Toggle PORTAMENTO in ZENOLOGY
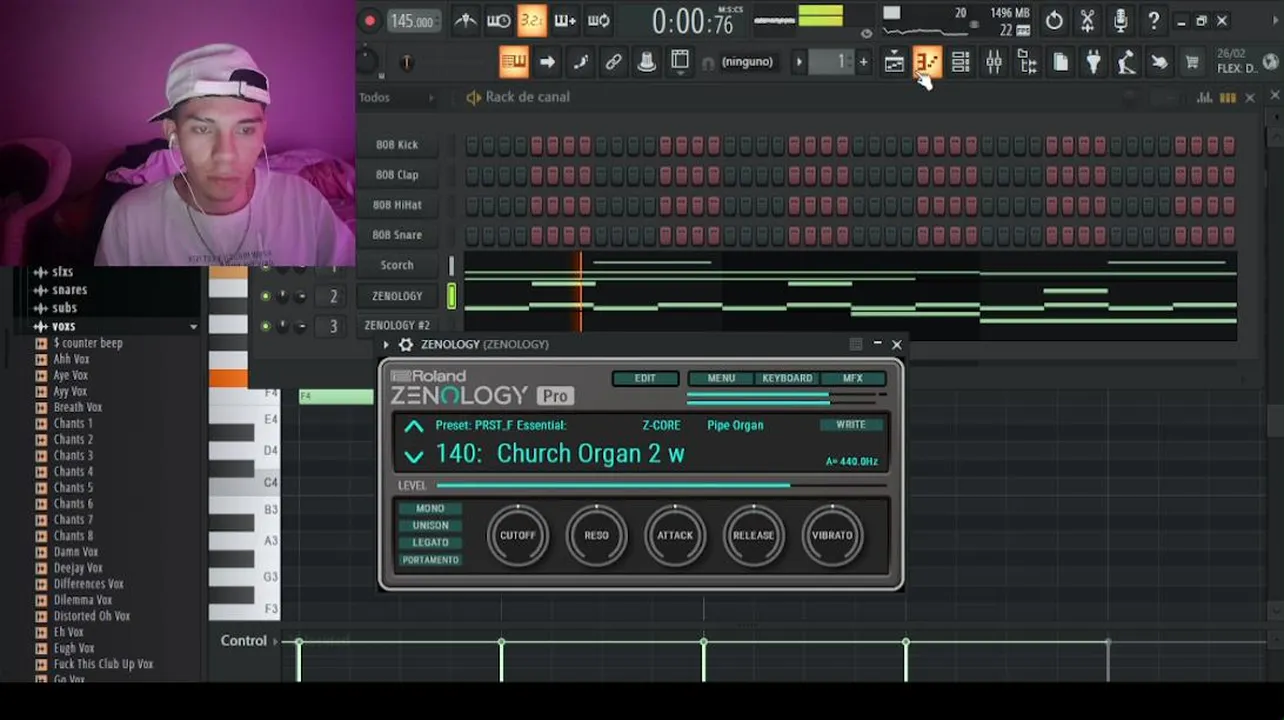Image resolution: width=1284 pixels, height=720 pixels. coord(430,560)
